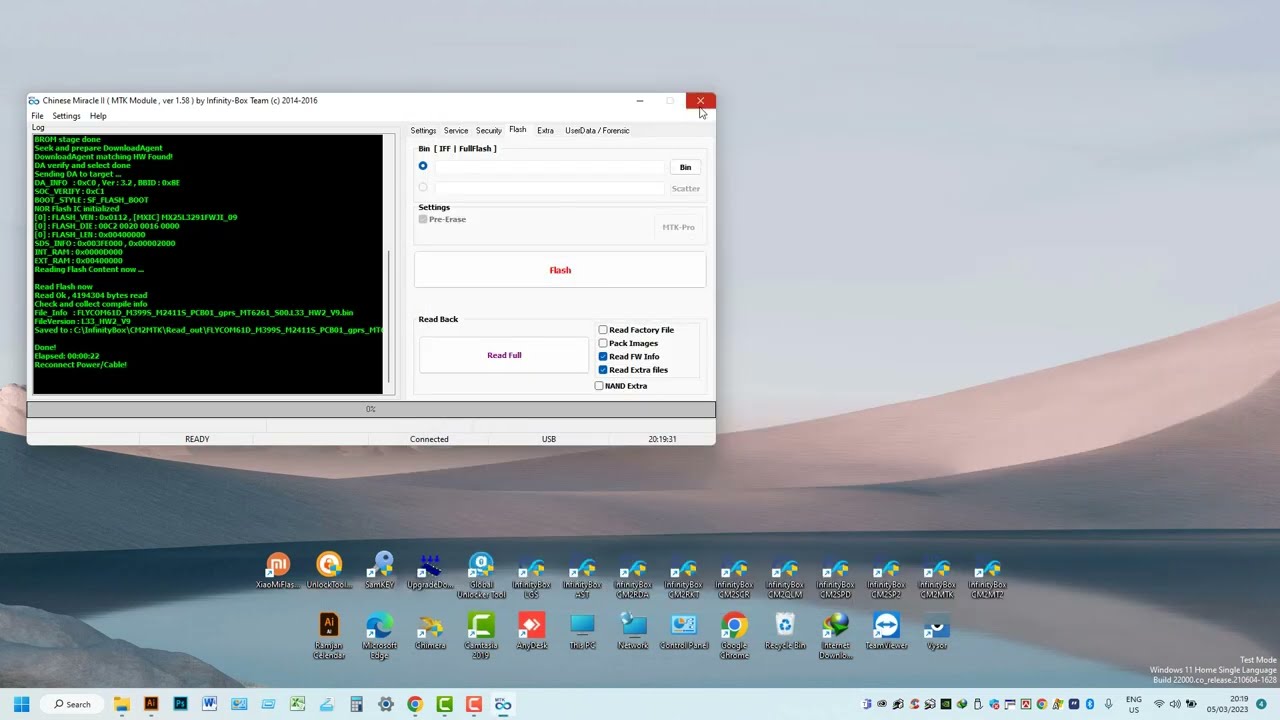The image size is (1280, 720).
Task: Open the InfinityBox LGS desktop icon
Action: (532, 576)
